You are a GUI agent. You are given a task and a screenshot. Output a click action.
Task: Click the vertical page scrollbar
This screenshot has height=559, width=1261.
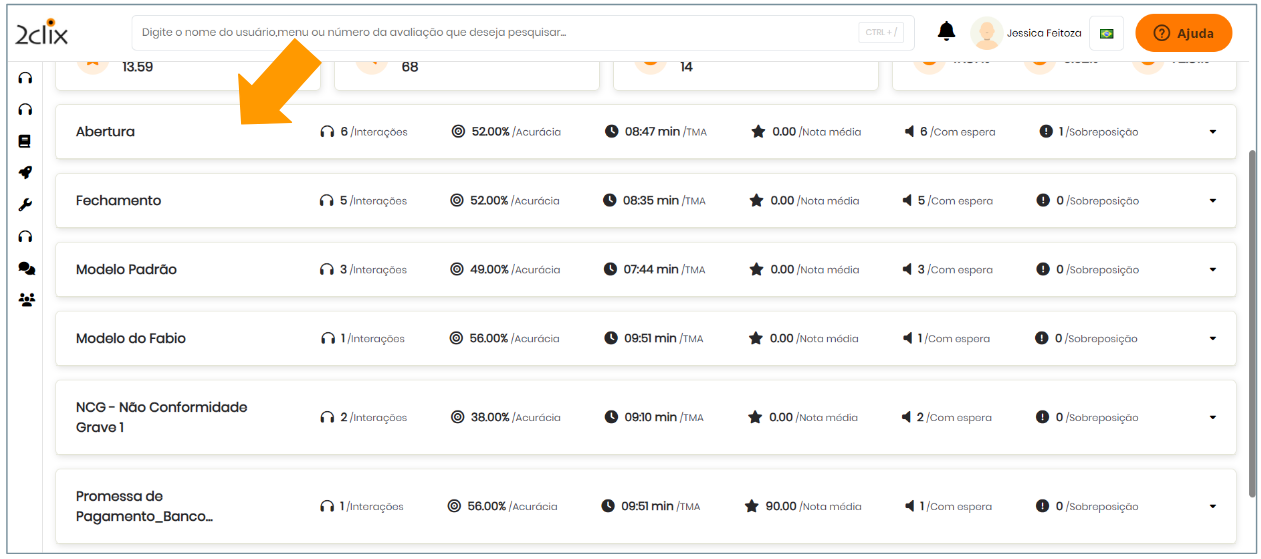click(1252, 320)
